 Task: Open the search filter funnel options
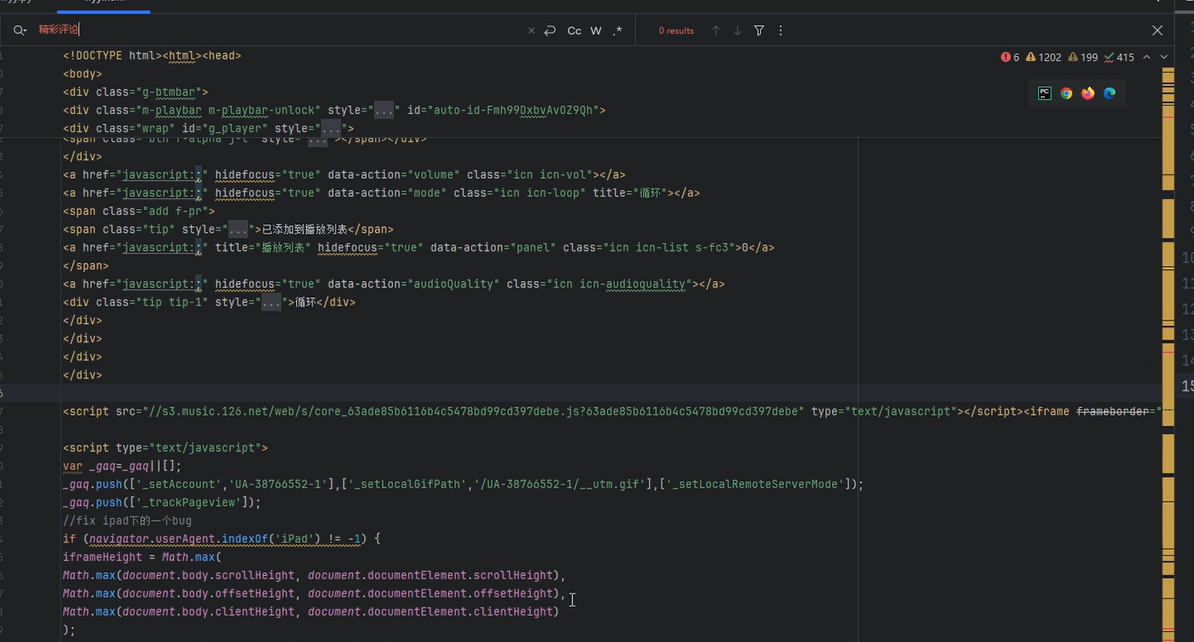pyautogui.click(x=759, y=30)
